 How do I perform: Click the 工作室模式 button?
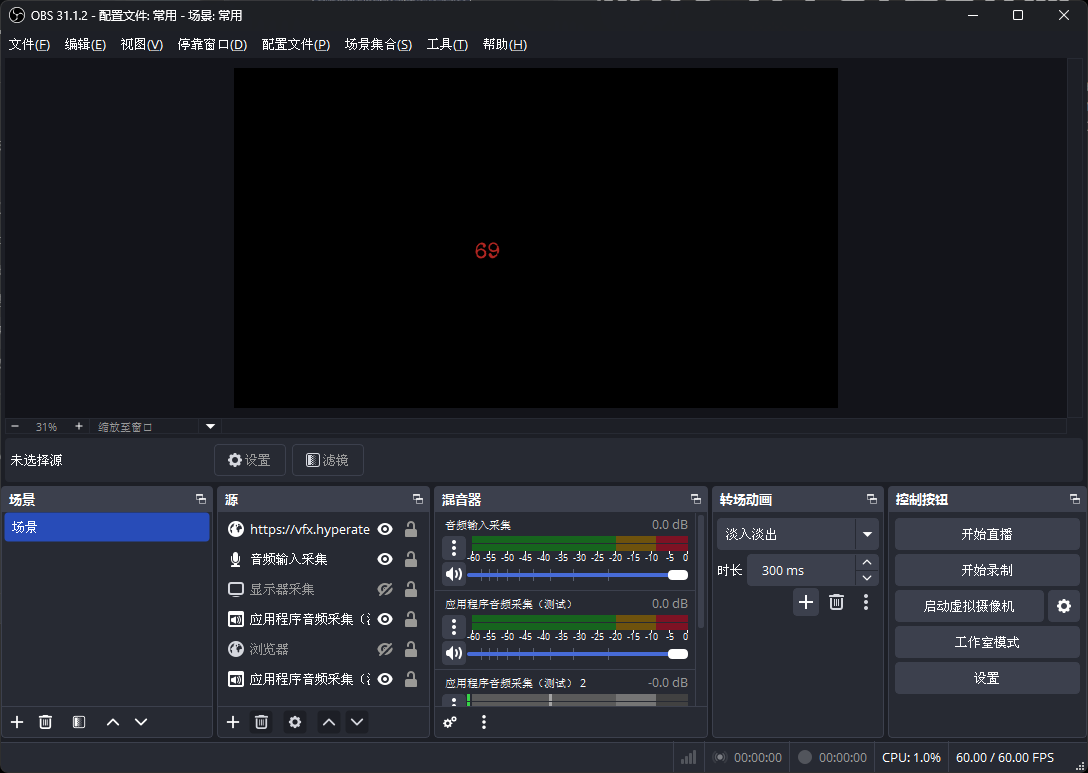pyautogui.click(x=986, y=642)
